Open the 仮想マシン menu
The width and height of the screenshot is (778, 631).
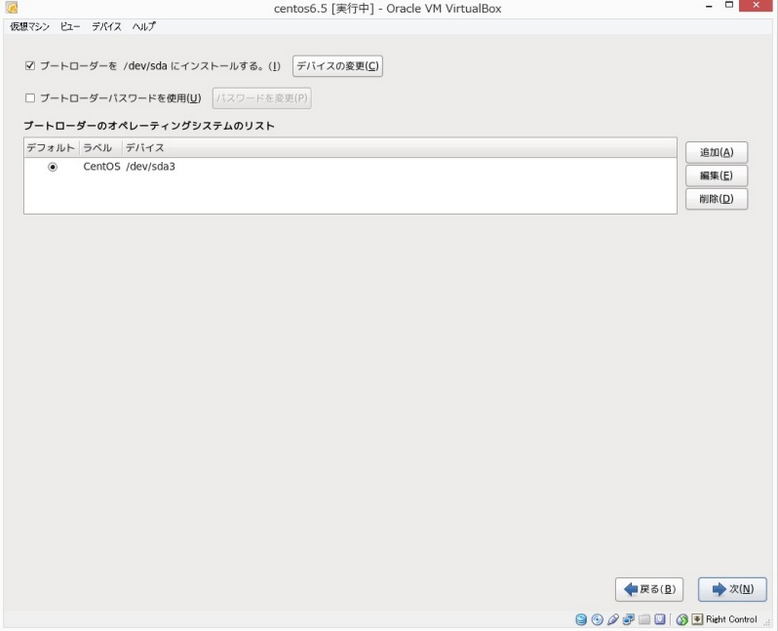(30, 27)
